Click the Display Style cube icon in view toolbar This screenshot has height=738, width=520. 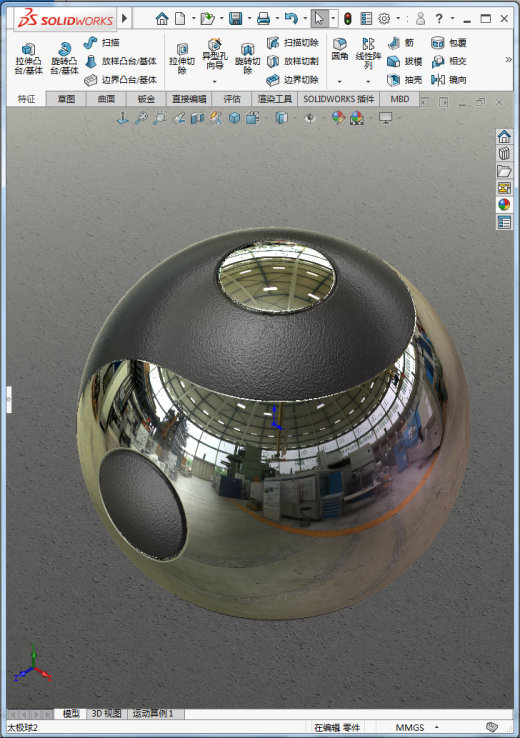coord(281,118)
